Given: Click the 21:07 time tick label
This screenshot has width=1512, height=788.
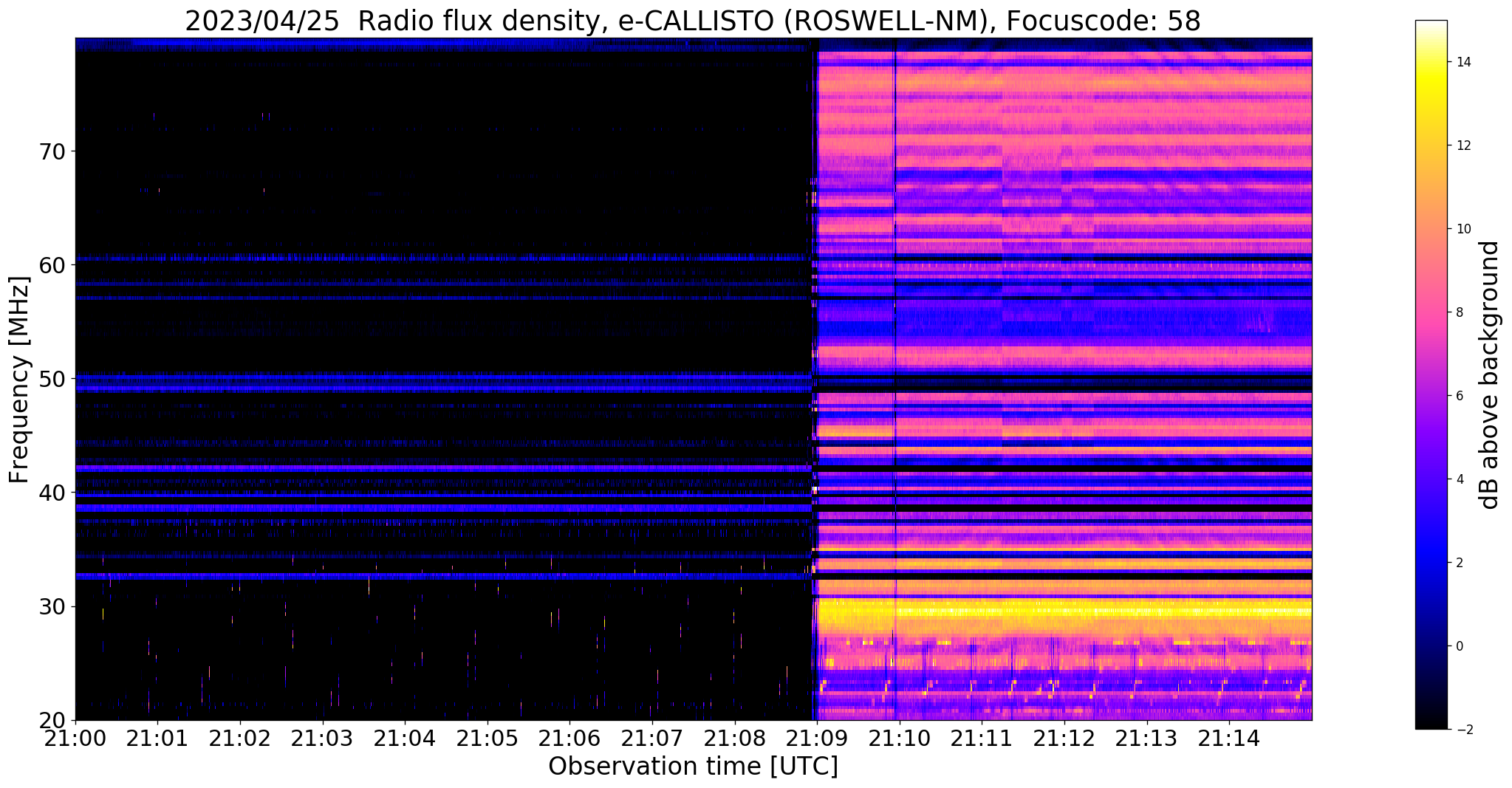Looking at the screenshot, I should pyautogui.click(x=652, y=737).
